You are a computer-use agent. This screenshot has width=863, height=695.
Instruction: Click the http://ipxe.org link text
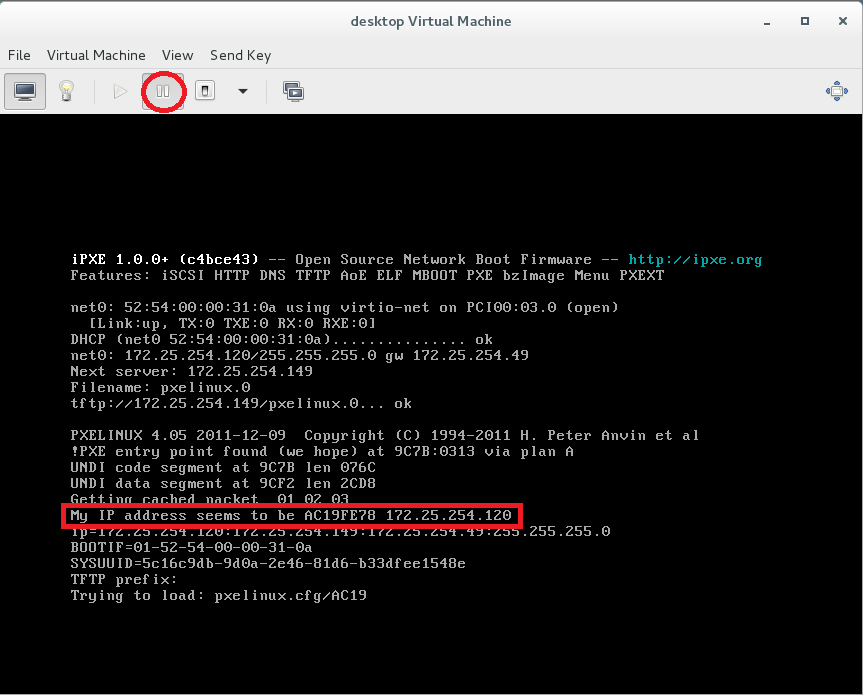click(x=695, y=259)
